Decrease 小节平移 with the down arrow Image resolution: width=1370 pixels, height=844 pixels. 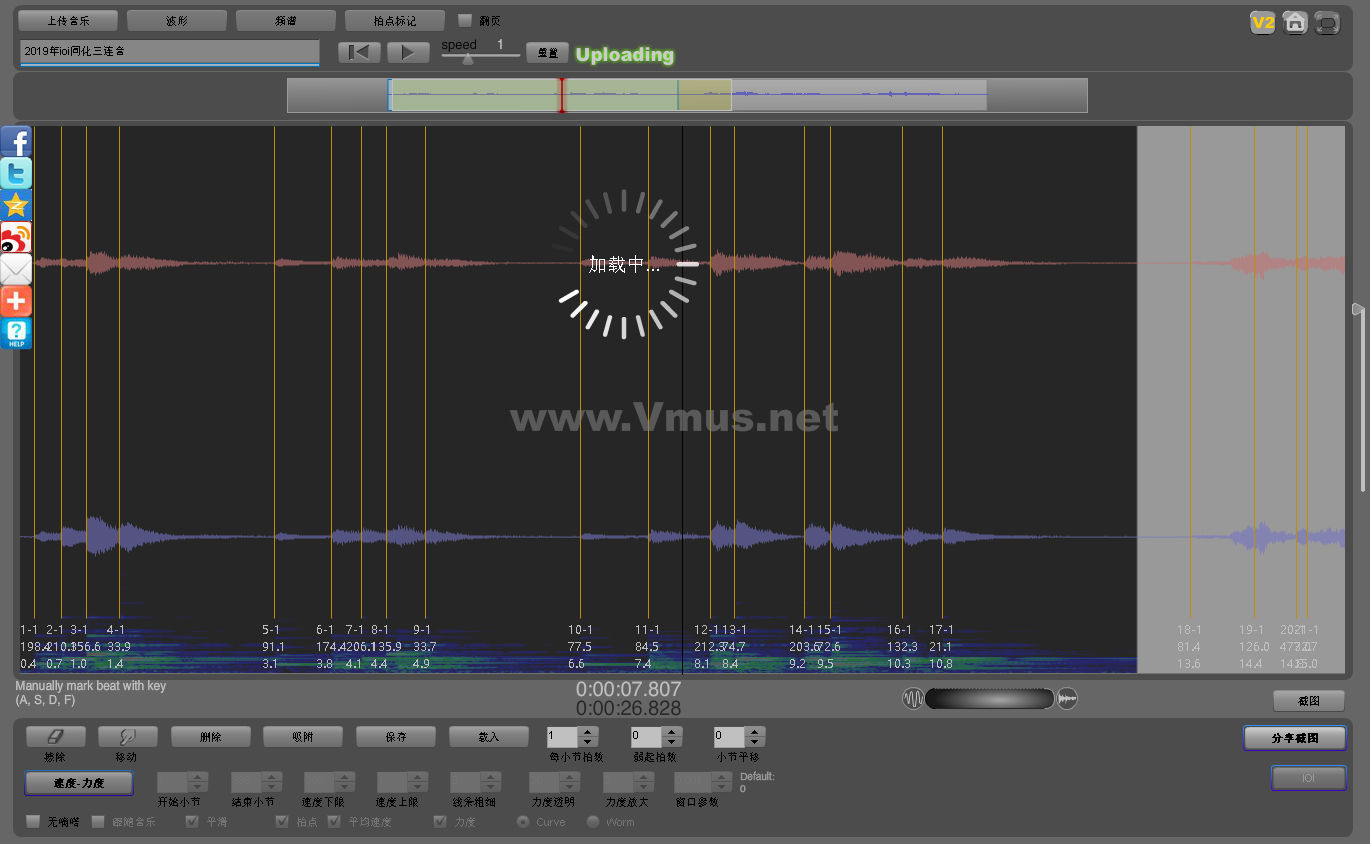pos(755,742)
